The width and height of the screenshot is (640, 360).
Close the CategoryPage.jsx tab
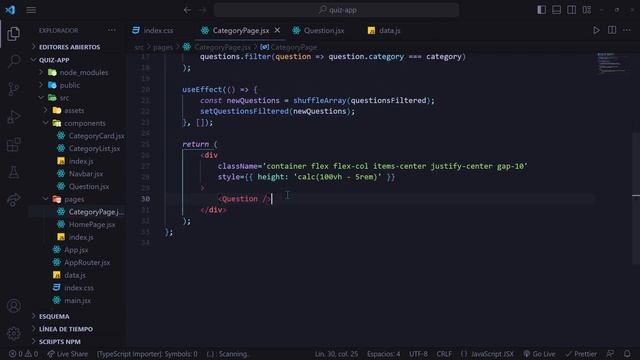coord(277,30)
